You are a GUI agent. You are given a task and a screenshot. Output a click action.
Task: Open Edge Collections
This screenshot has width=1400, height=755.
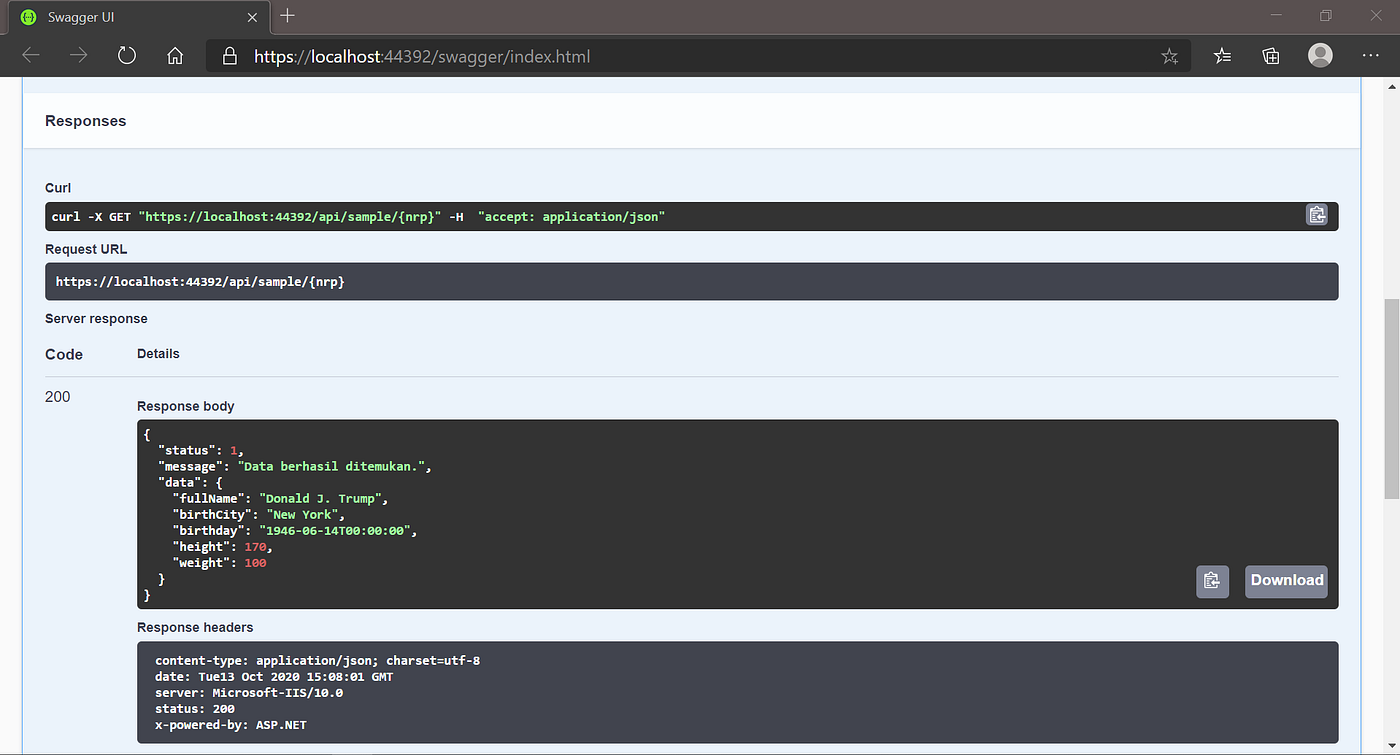[x=1270, y=56]
